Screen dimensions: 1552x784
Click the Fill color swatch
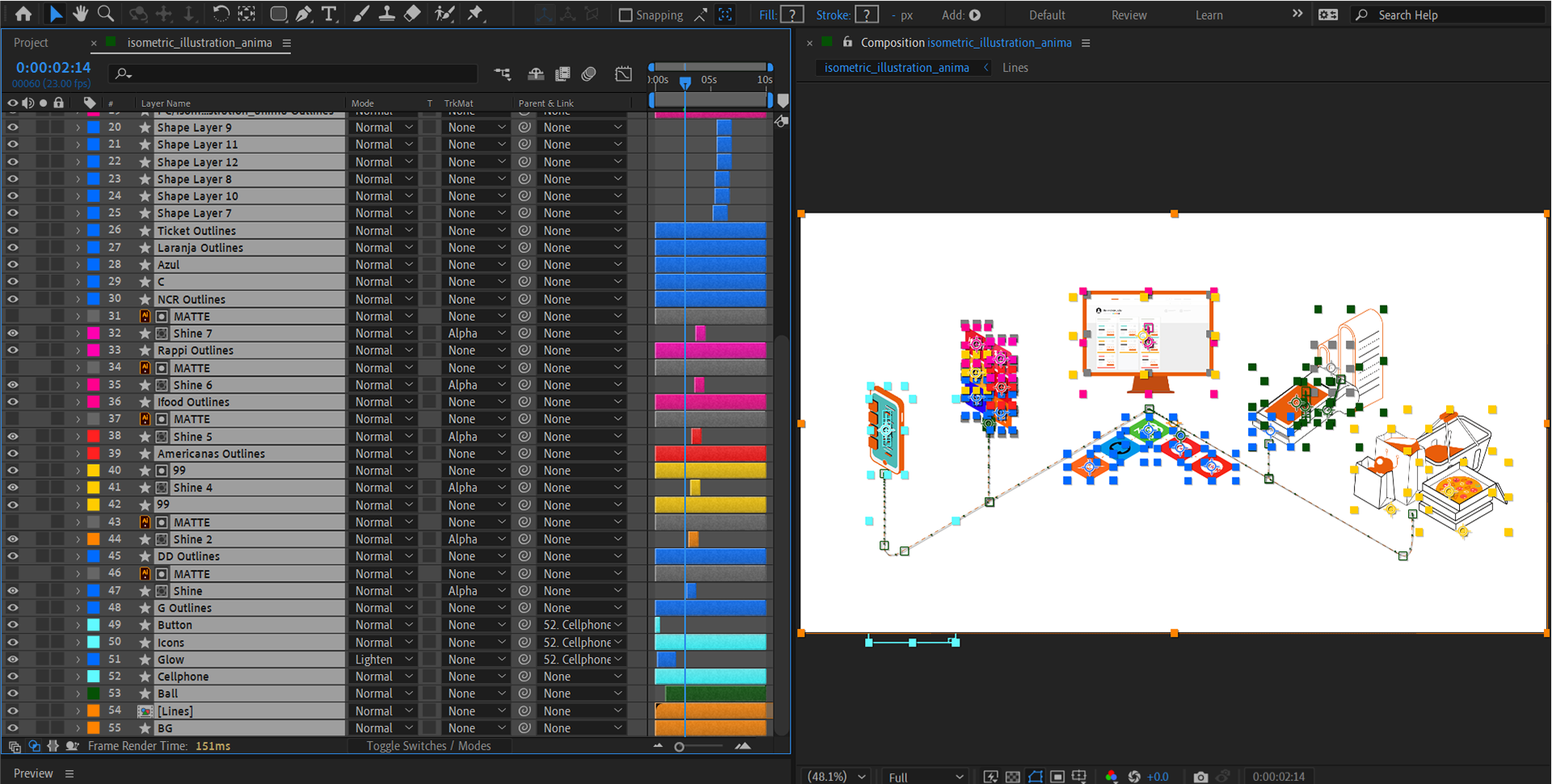793,15
